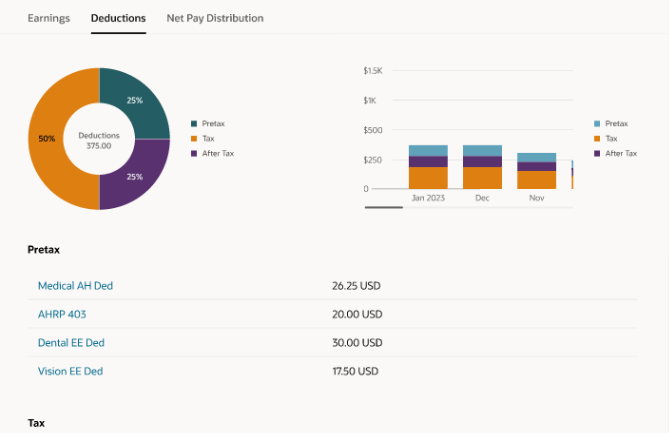
Task: Click the purple After Tax donut segment
Action: tap(137, 176)
